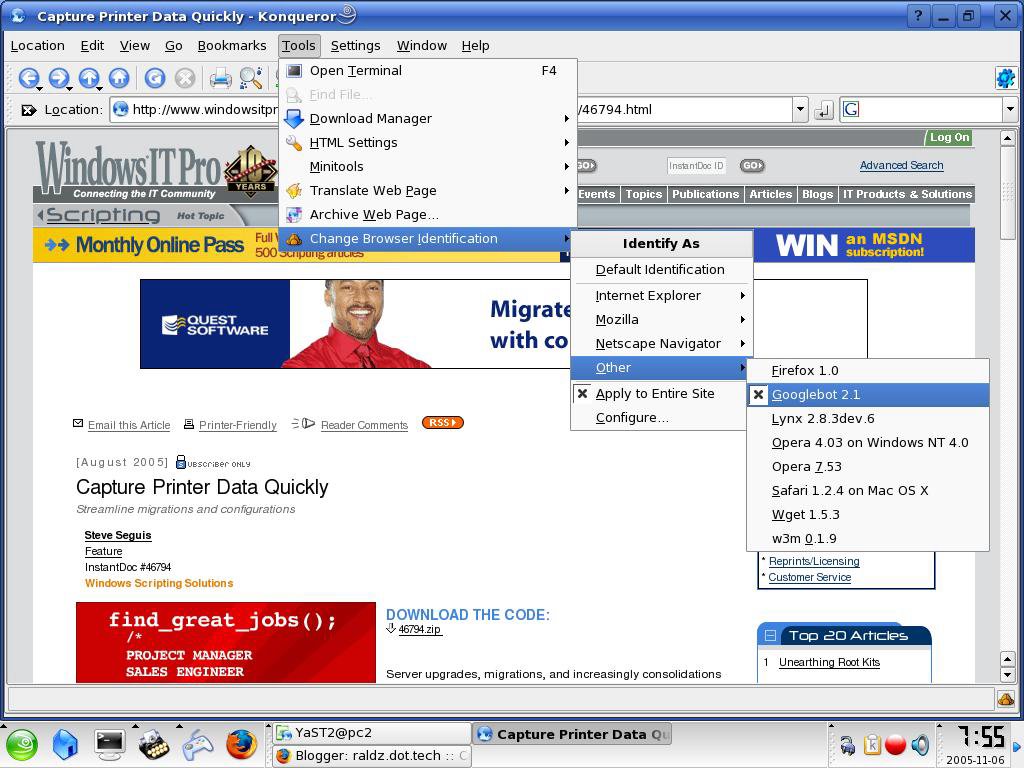Viewport: 1024px width, 768px height.
Task: Choose Safari 1.2.4 on Mac OS X
Action: [868, 490]
